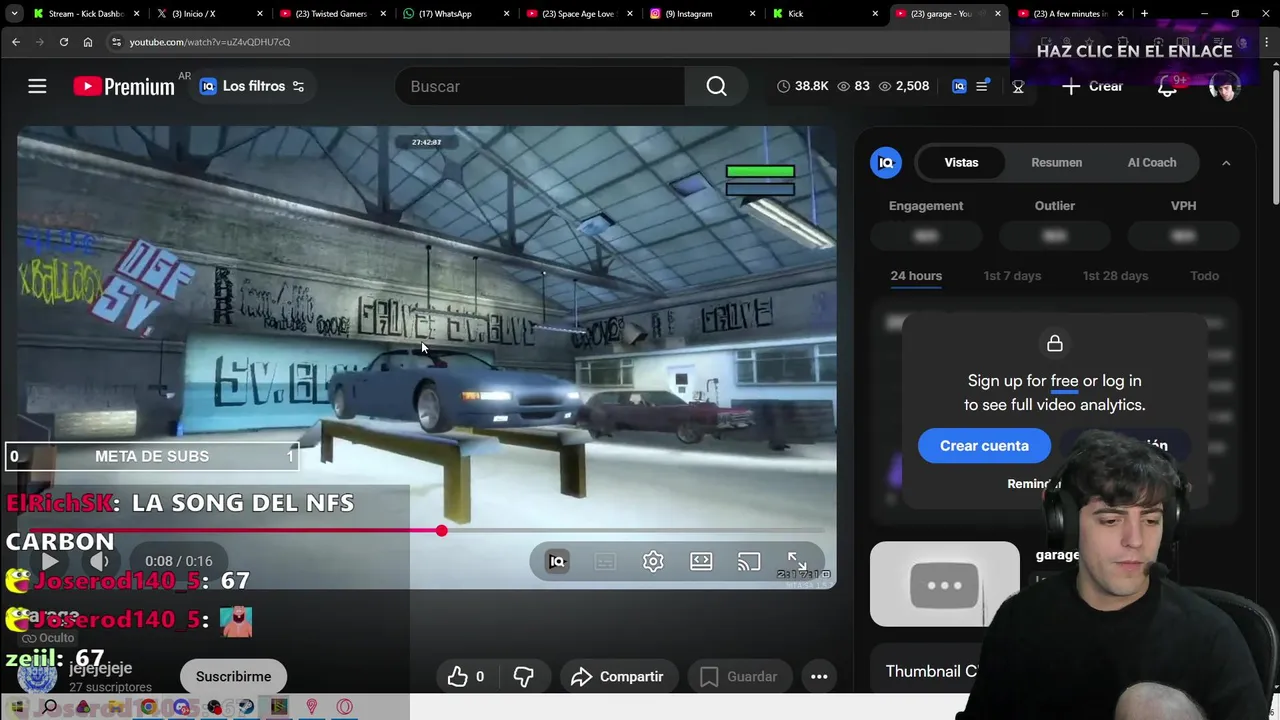Select the Vistas tab in vidIQ panel

coord(961,162)
